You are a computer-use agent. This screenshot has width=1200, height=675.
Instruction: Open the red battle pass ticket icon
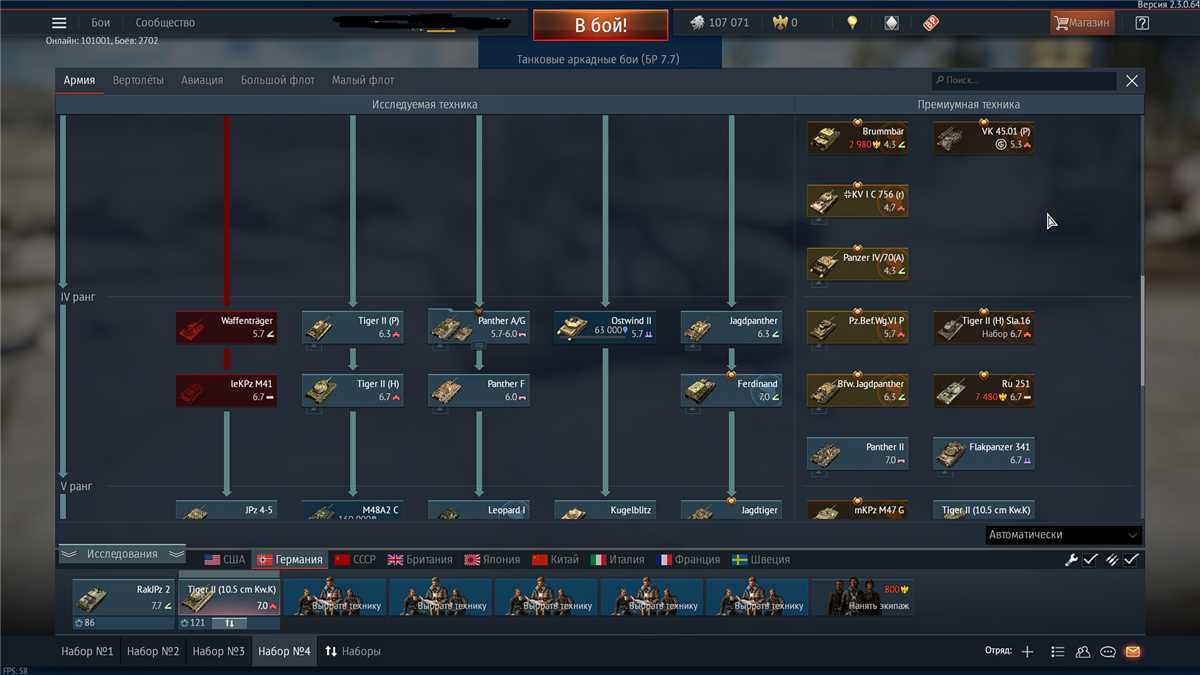pos(930,22)
